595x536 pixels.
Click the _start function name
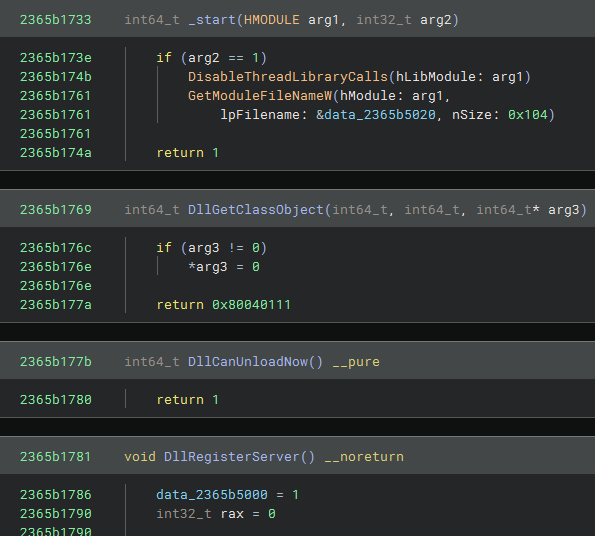212,20
